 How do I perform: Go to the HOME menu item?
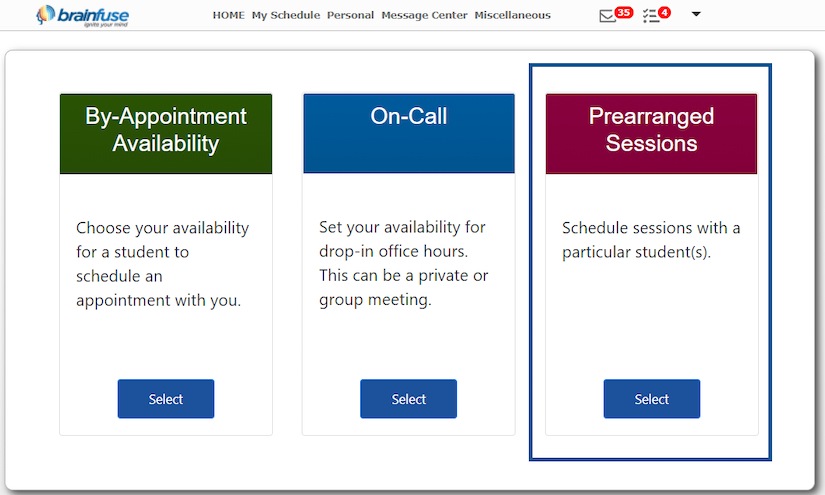(x=228, y=15)
